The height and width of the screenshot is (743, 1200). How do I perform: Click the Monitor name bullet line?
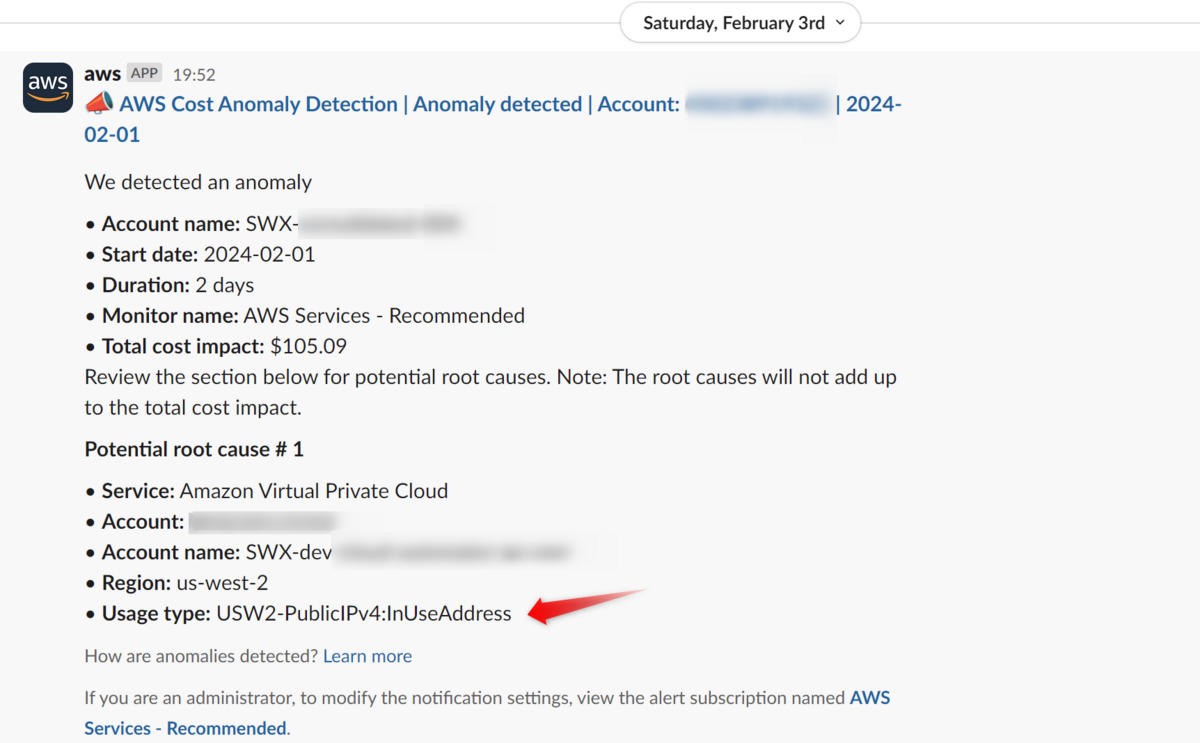(313, 316)
